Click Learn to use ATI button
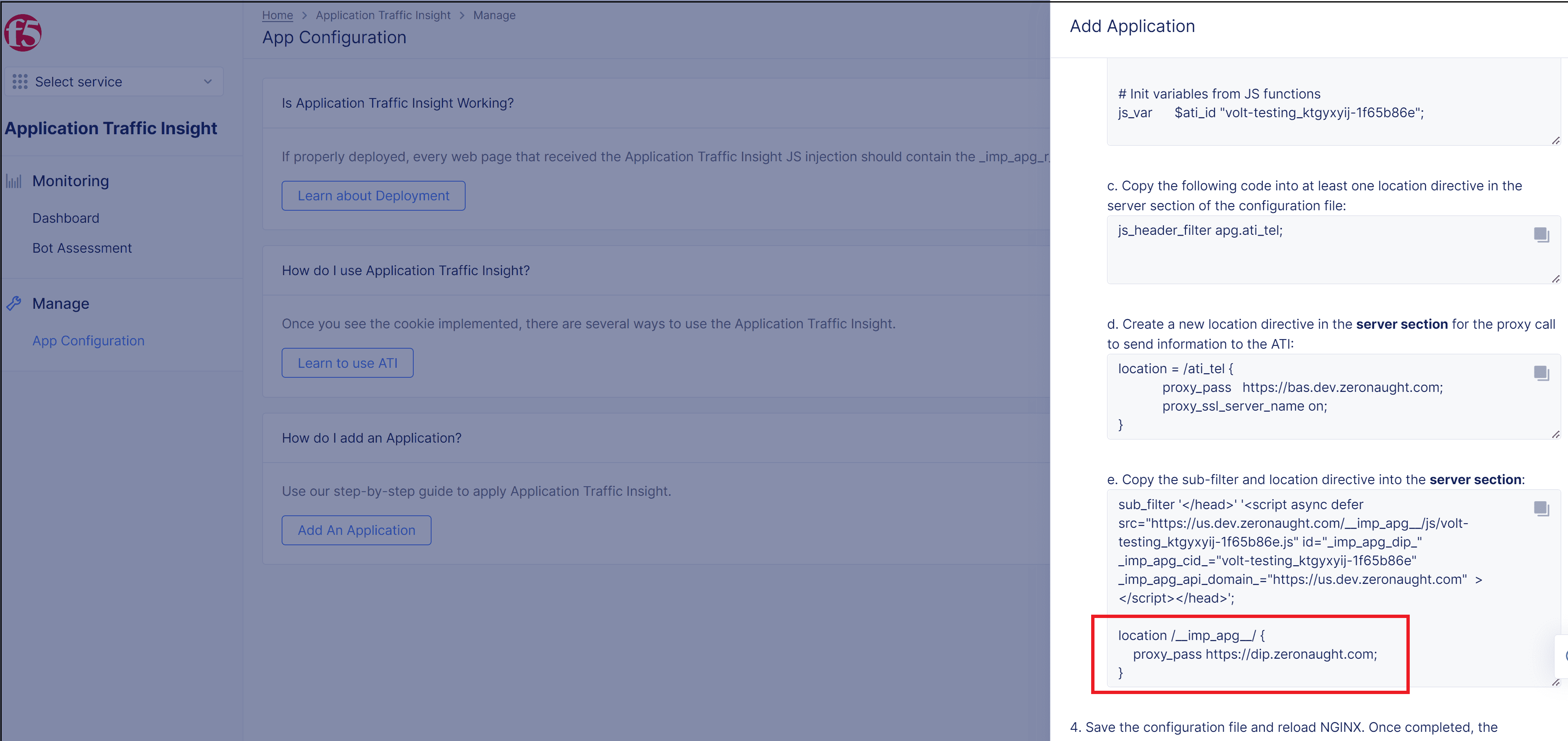Viewport: 1568px width, 741px height. click(x=348, y=363)
